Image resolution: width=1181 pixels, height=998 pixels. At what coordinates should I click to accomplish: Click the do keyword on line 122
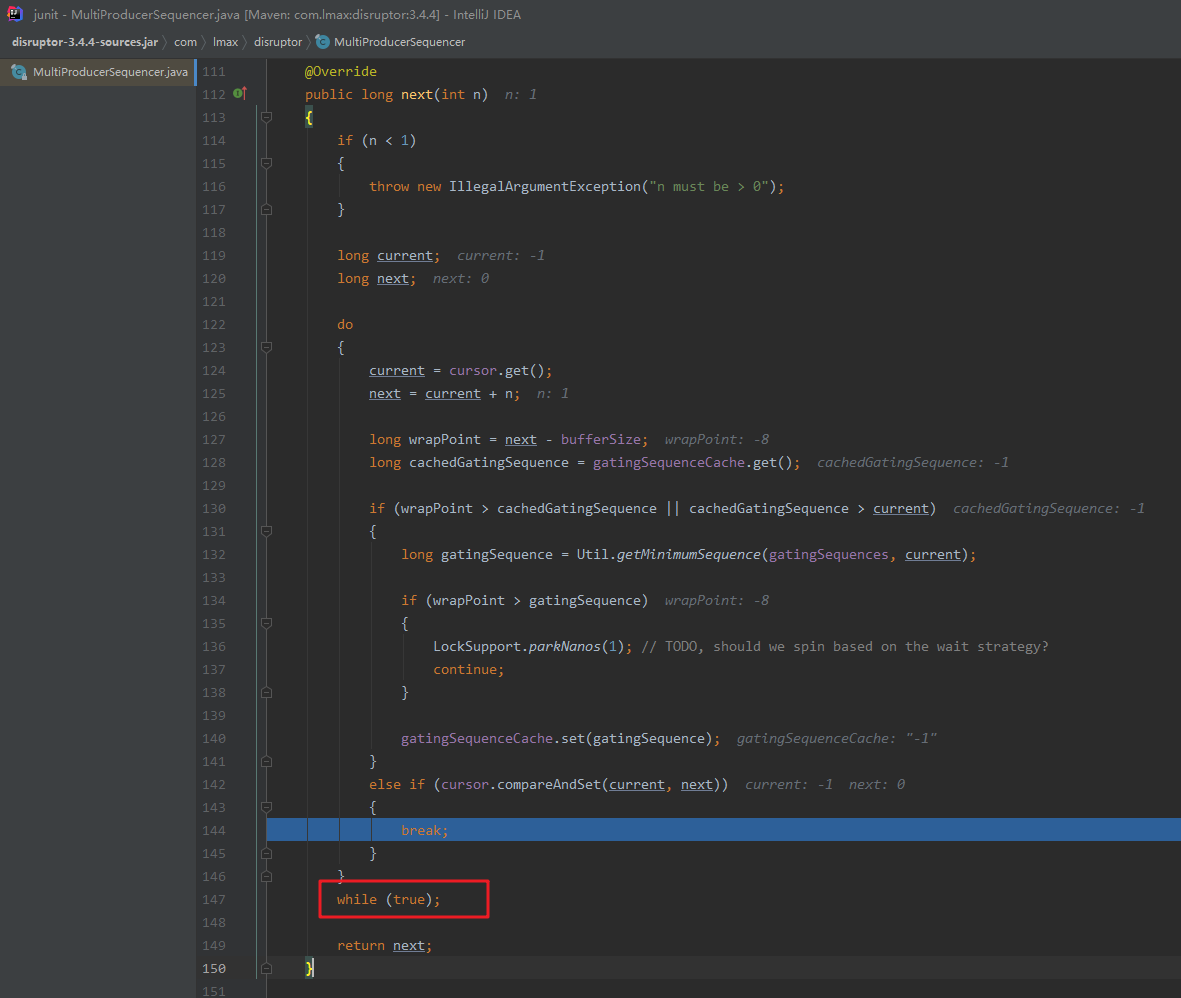point(345,325)
